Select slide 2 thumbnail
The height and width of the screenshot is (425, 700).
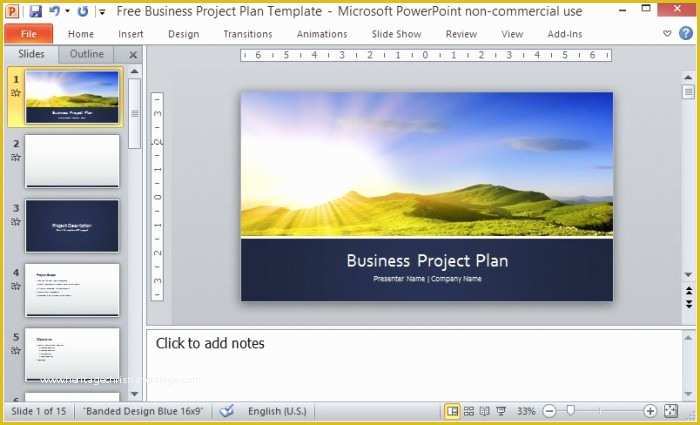pyautogui.click(x=72, y=161)
